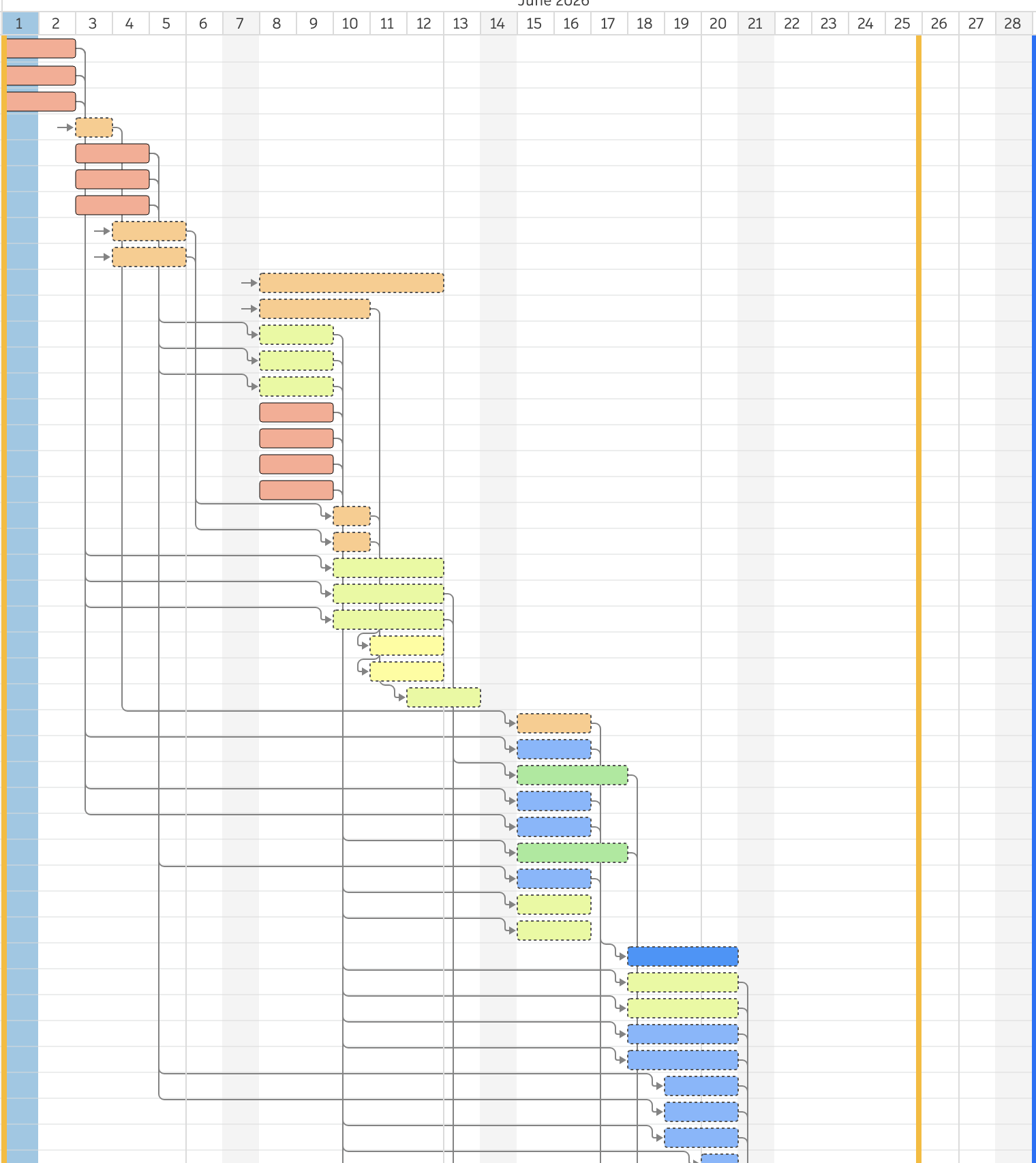Select day 12 column header

[x=425, y=24]
